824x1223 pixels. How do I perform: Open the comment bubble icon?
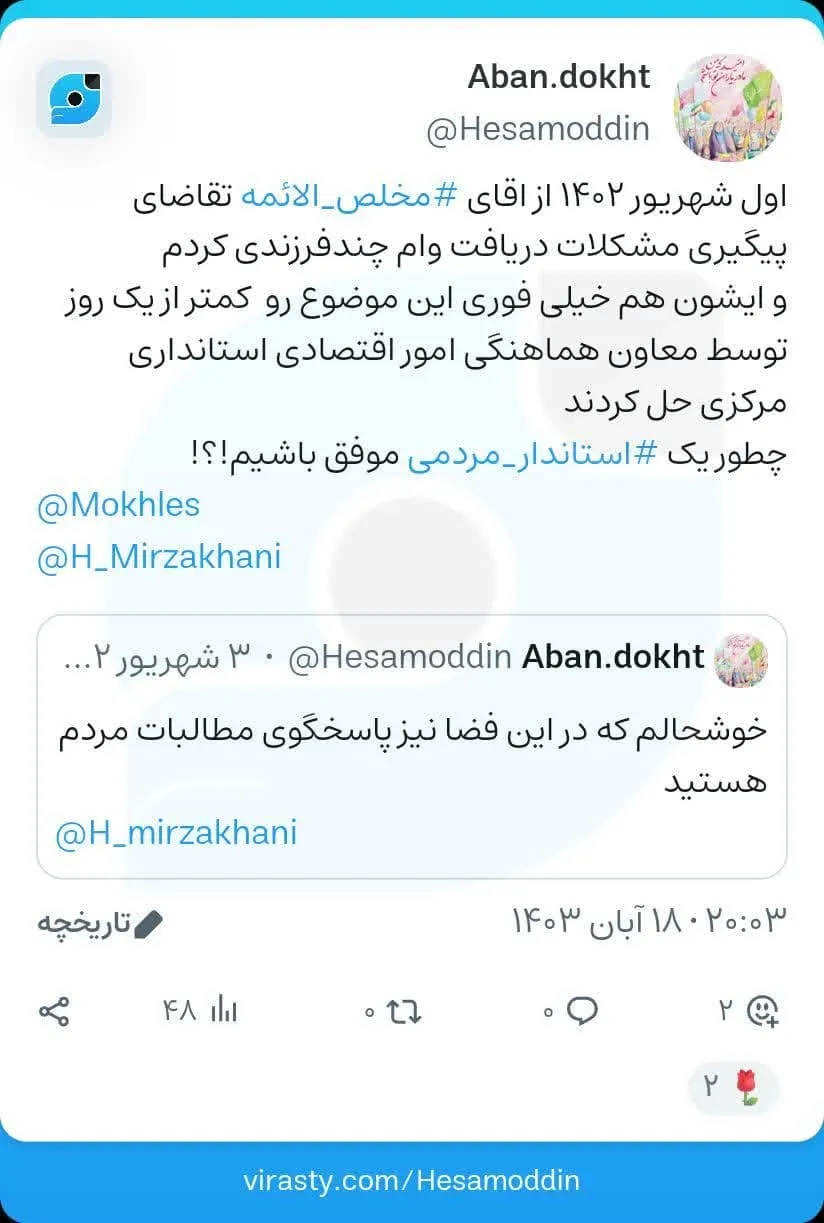coord(582,1010)
